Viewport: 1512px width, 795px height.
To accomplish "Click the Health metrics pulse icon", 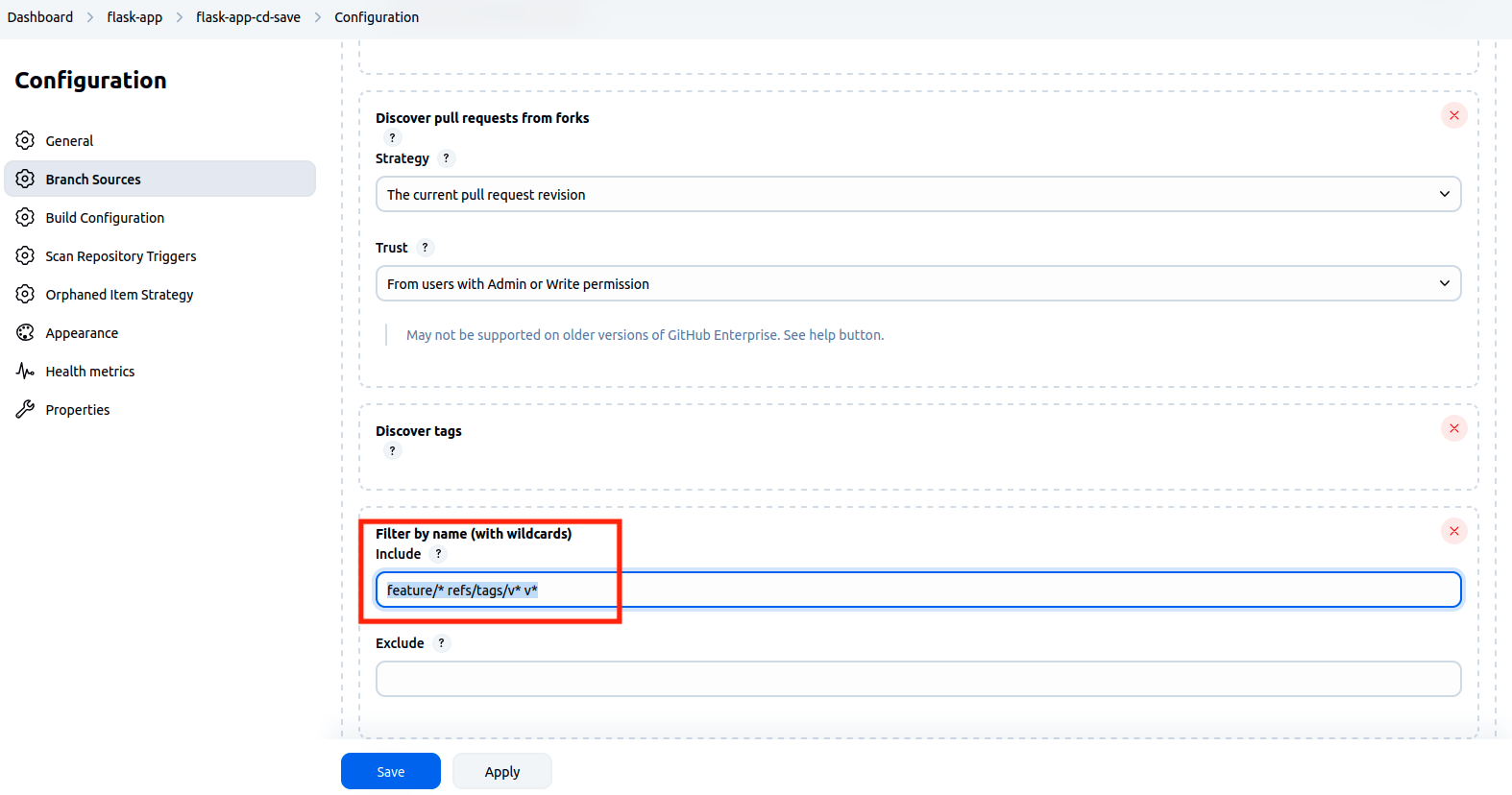I will 25,372.
